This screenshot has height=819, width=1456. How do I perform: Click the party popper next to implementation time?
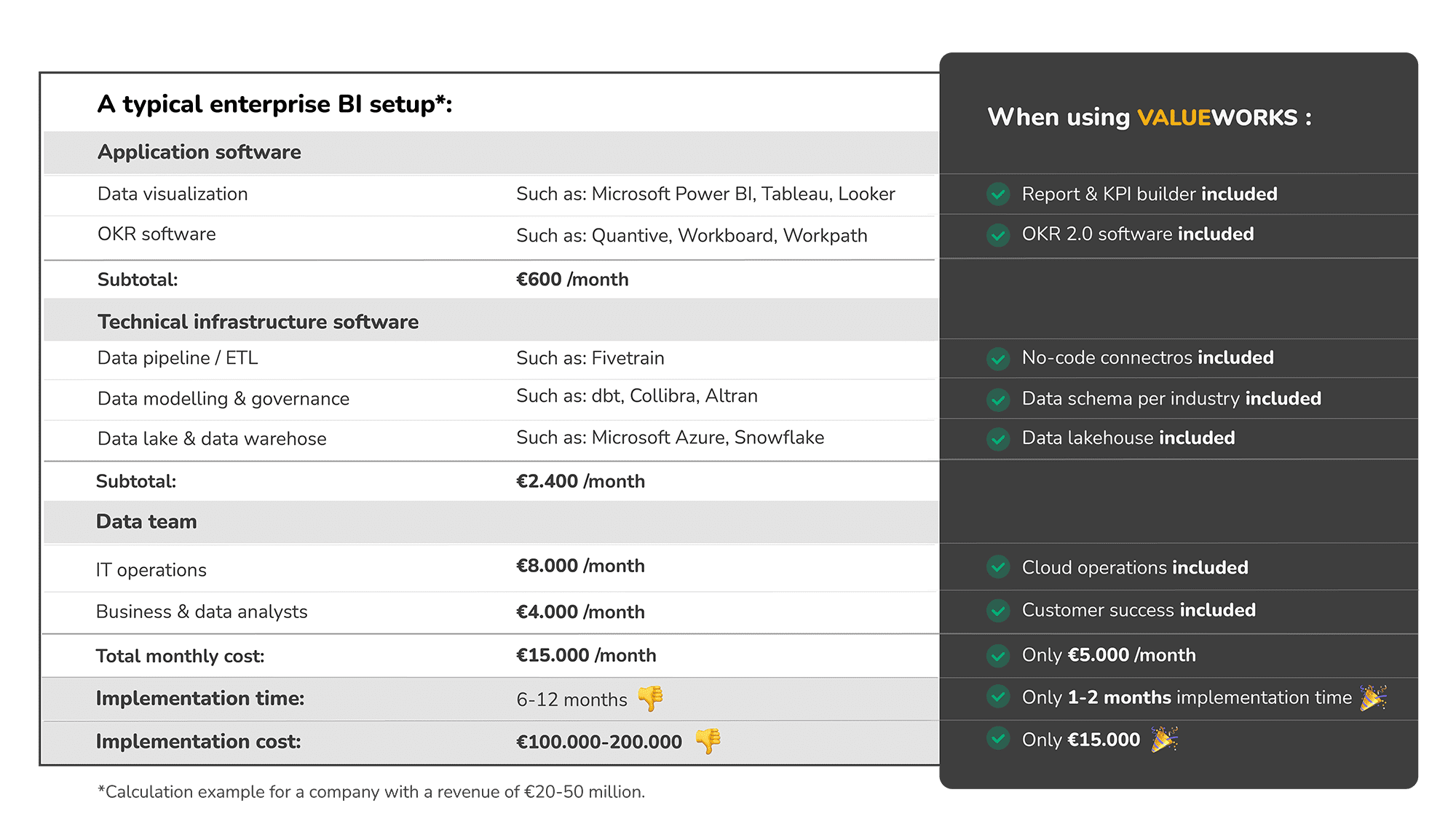(1373, 697)
